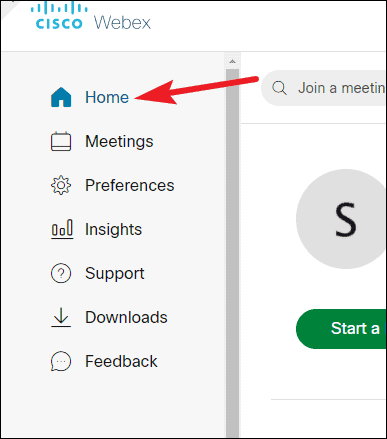Click the search magnifier icon
This screenshot has width=387, height=439.
(x=279, y=88)
